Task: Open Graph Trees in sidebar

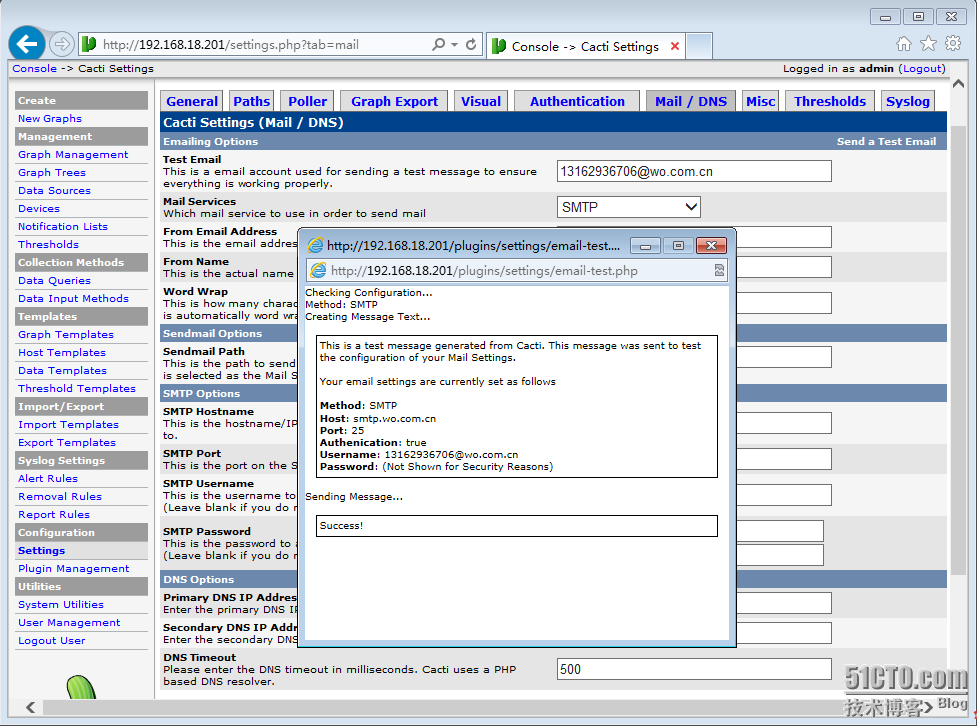Action: [52, 173]
